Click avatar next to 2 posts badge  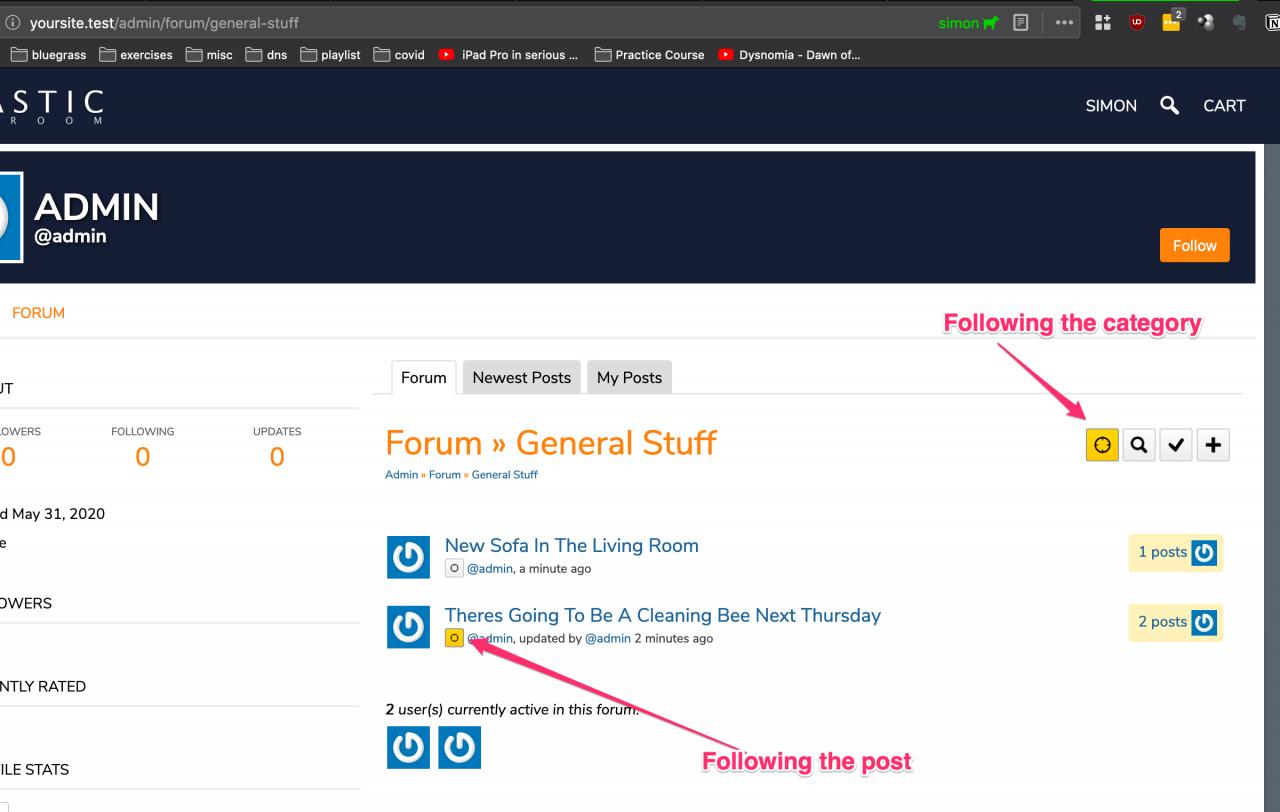[x=1205, y=622]
